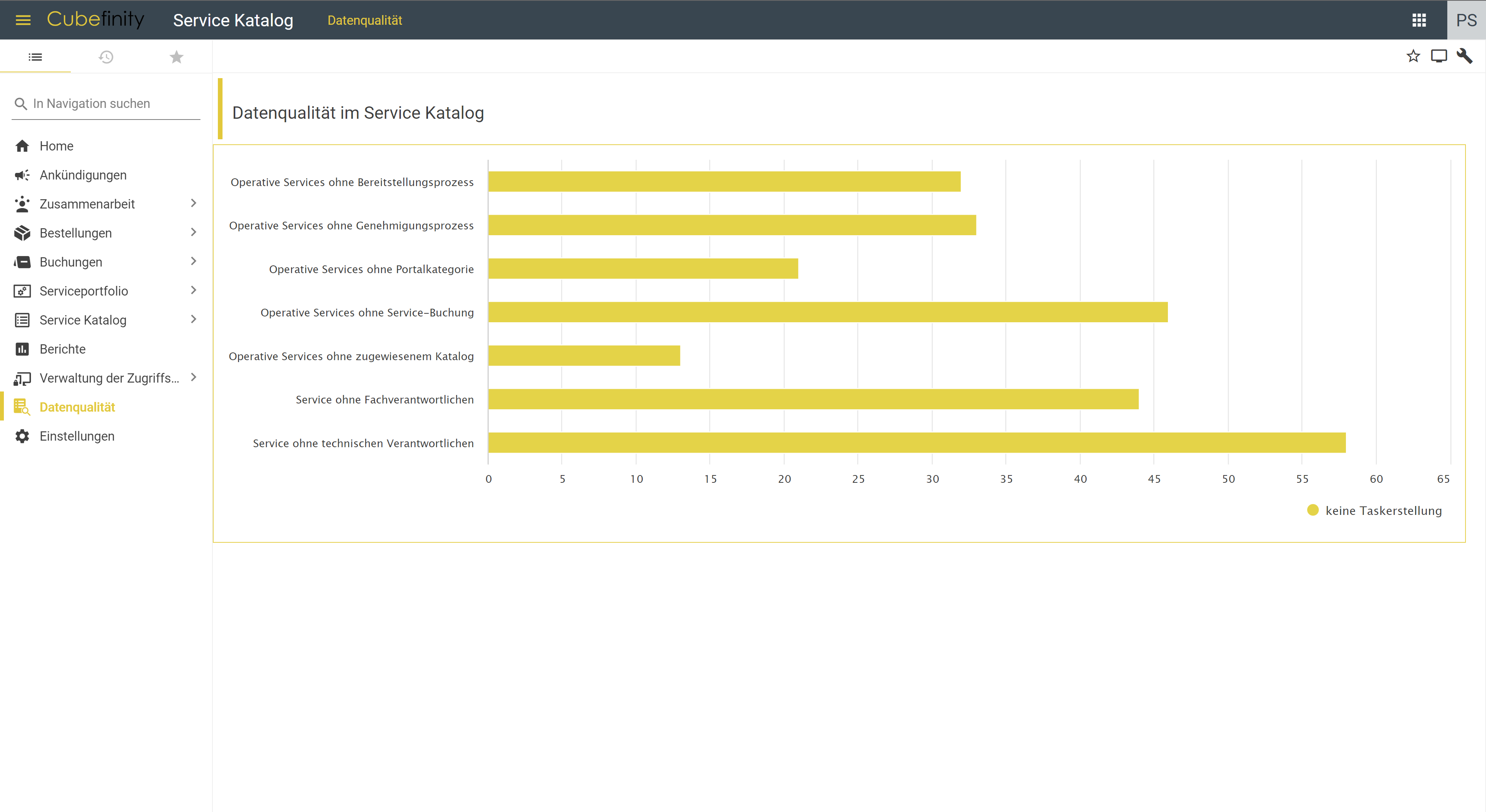This screenshot has height=812, width=1486.
Task: Switch to the history tab icon
Action: tap(106, 56)
